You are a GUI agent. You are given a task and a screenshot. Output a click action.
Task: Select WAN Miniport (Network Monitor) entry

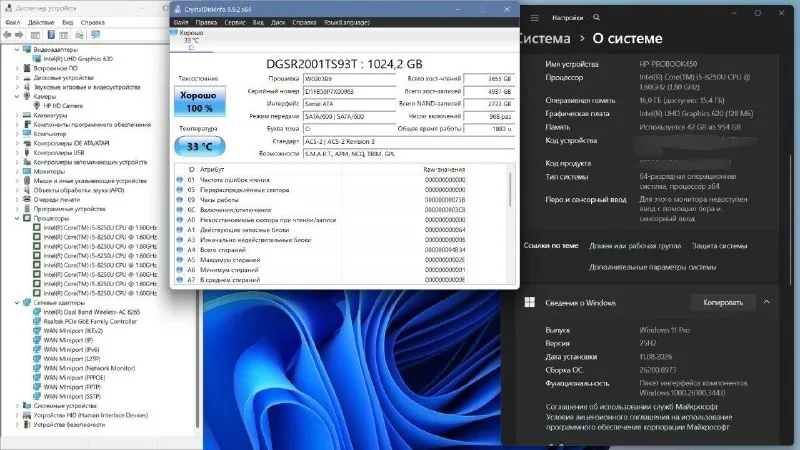tap(89, 368)
